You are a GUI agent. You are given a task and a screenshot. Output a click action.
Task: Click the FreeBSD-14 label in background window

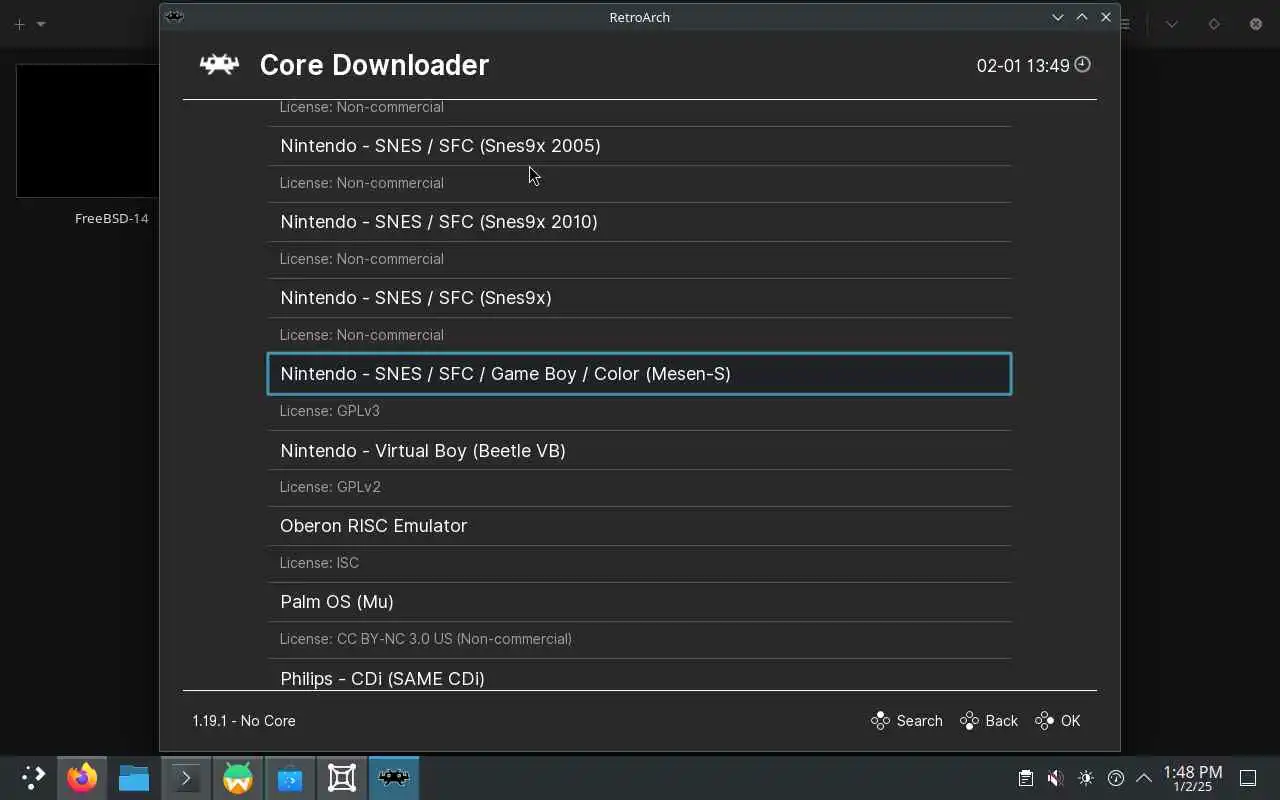click(112, 218)
